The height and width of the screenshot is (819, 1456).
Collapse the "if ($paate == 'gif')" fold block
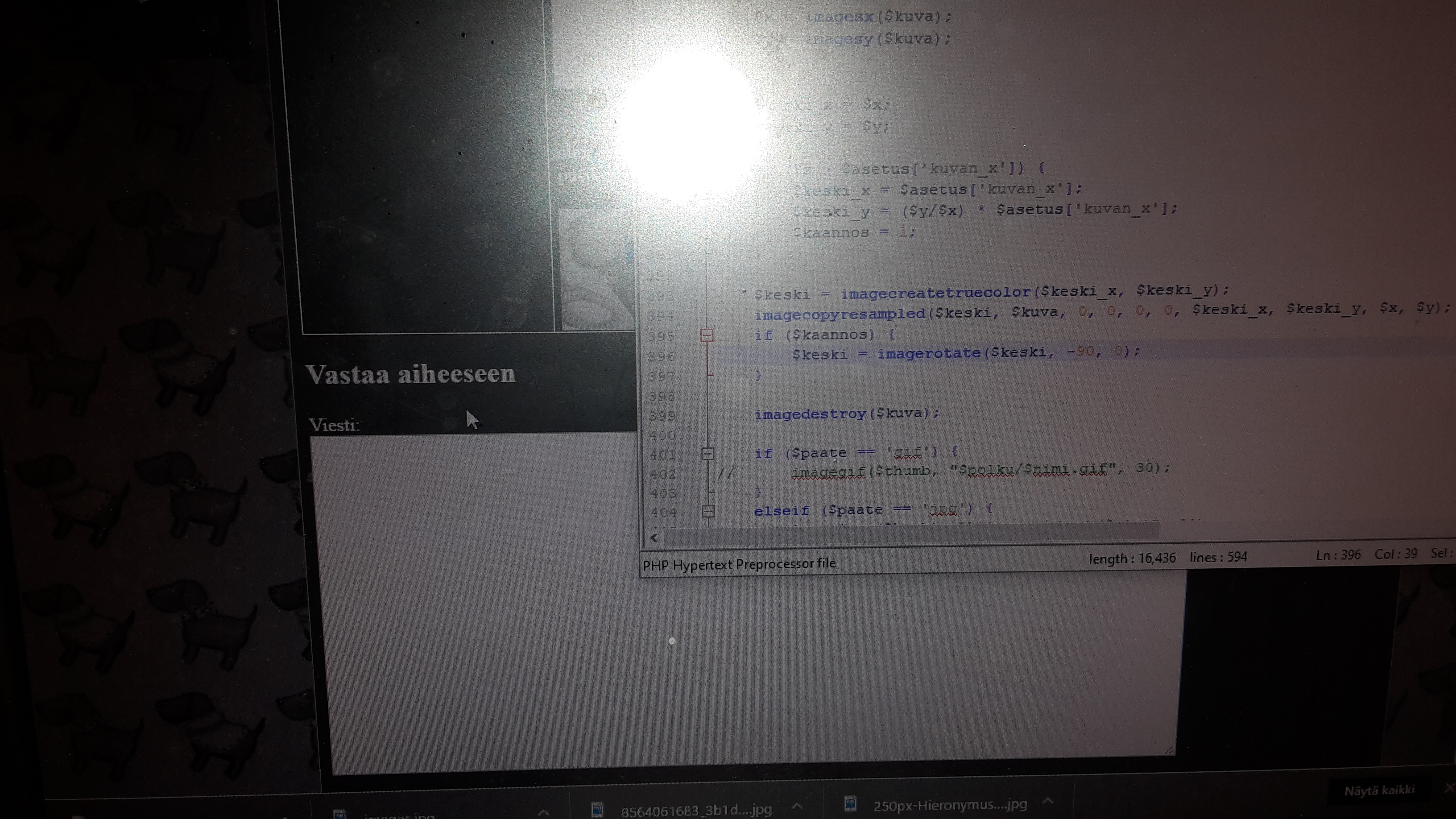coord(707,453)
